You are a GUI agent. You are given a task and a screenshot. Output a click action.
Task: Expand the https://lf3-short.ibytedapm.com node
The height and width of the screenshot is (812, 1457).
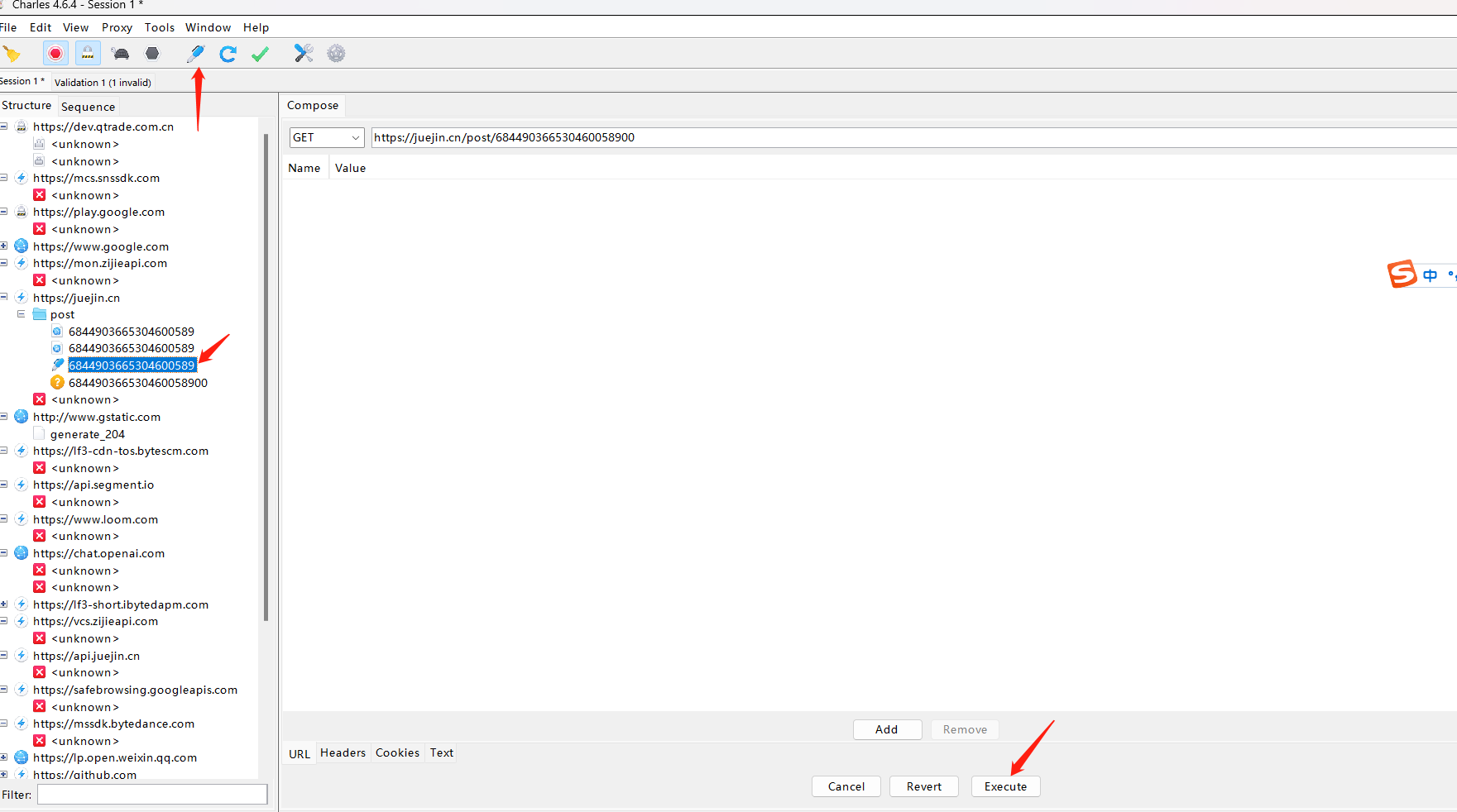tap(4, 604)
